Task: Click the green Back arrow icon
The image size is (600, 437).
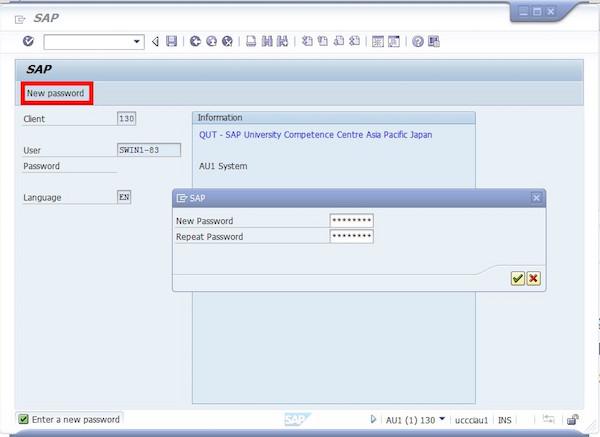Action: point(195,41)
